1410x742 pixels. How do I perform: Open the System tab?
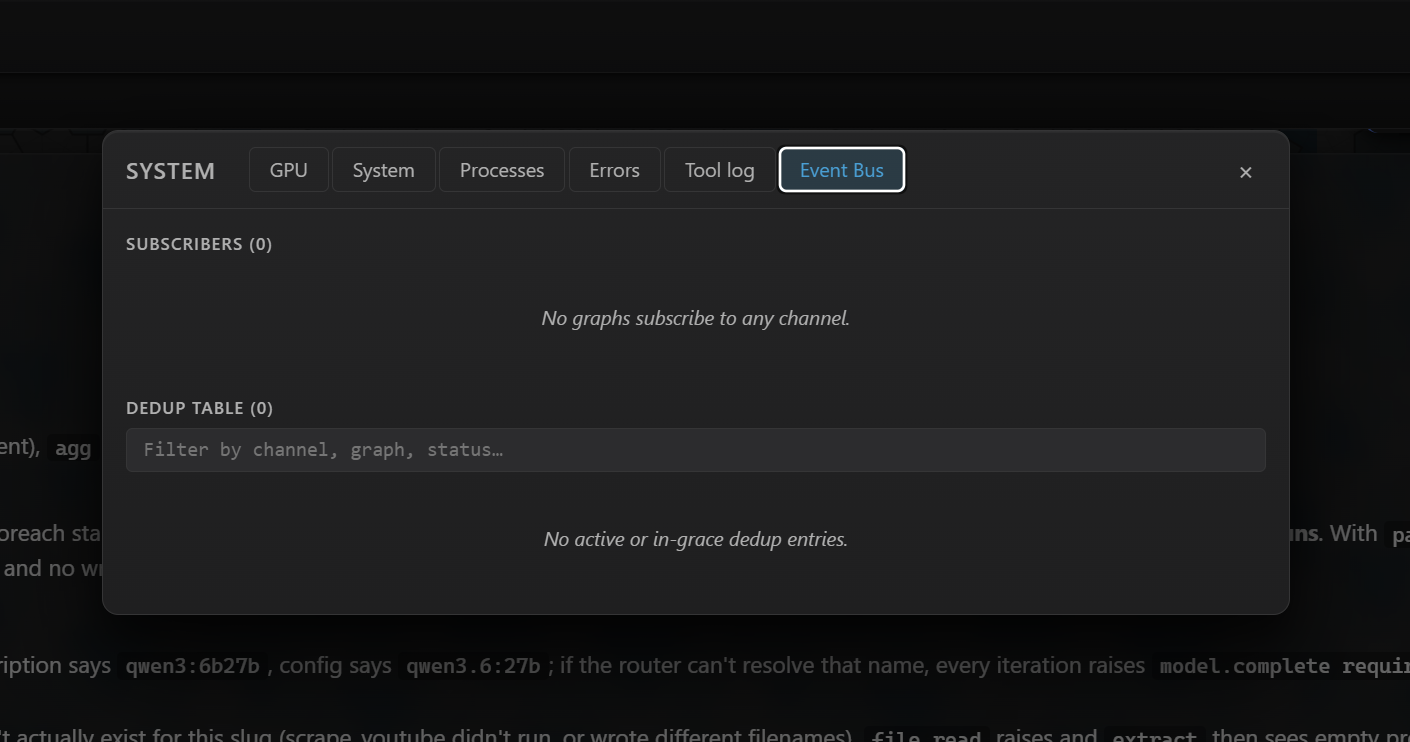click(383, 170)
